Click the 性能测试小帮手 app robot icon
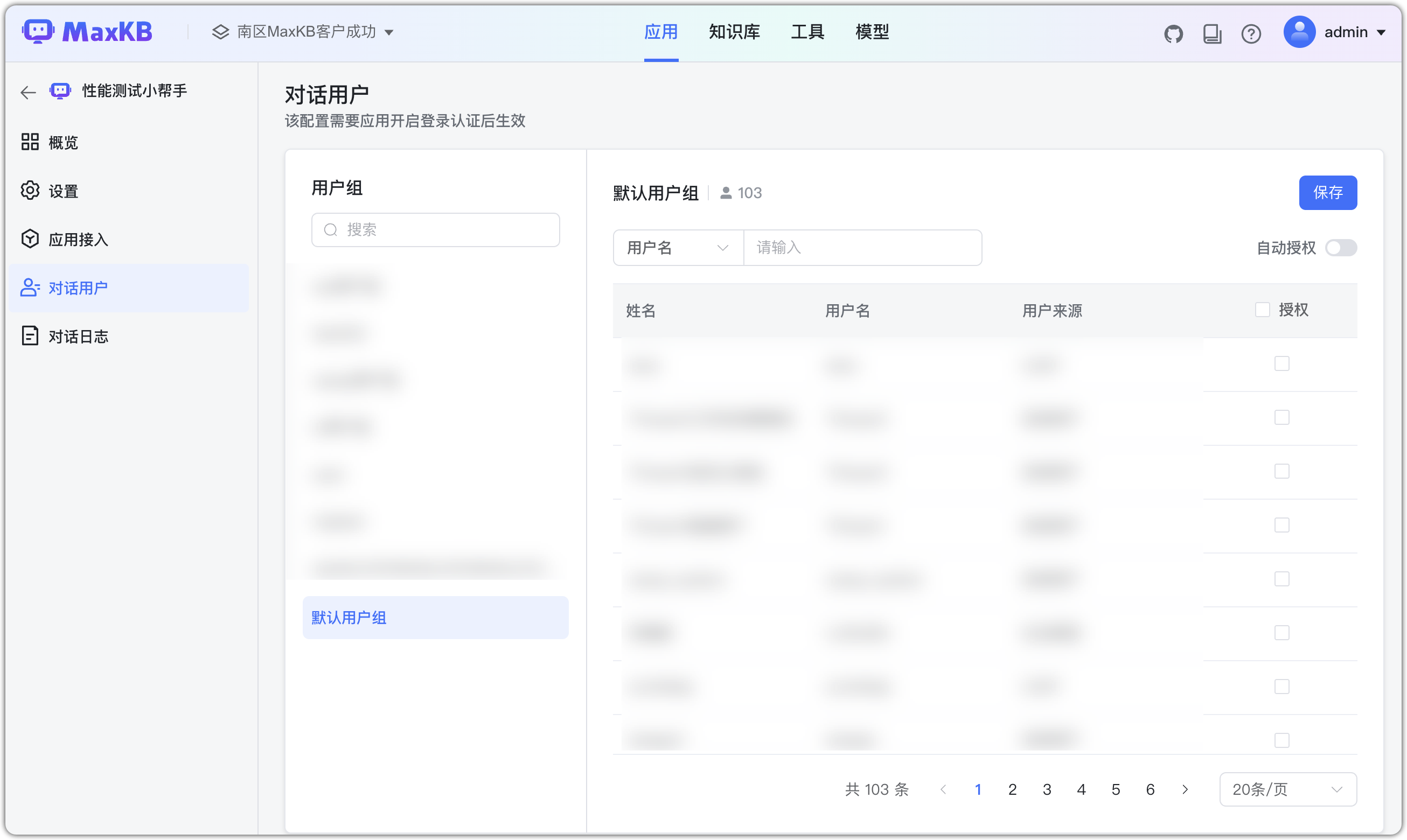 (x=60, y=90)
